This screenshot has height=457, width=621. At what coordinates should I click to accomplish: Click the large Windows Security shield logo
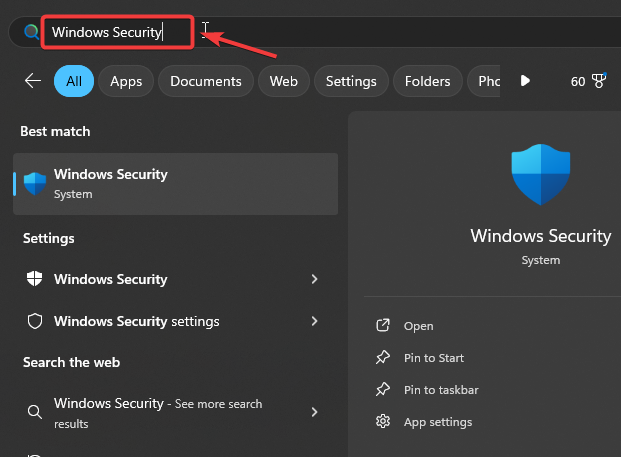coord(540,176)
